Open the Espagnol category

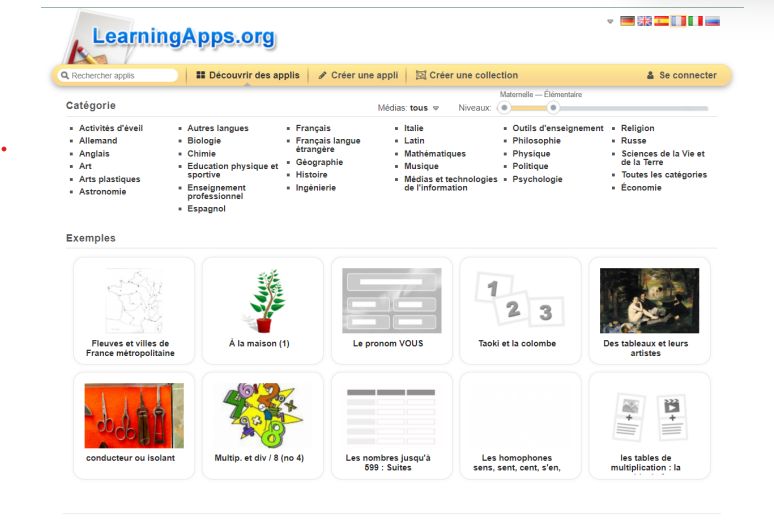click(x=206, y=208)
